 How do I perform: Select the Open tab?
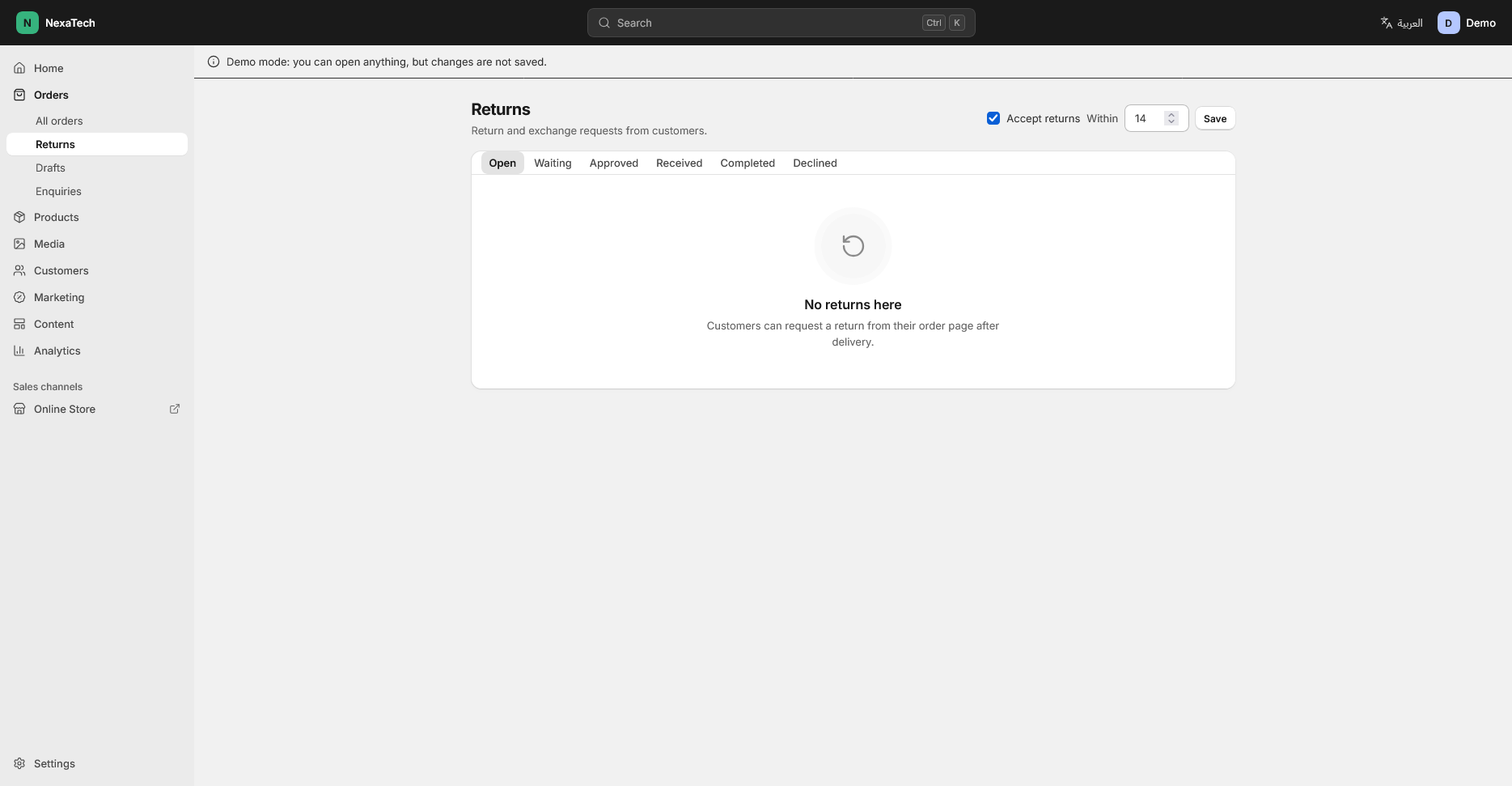[x=502, y=163]
